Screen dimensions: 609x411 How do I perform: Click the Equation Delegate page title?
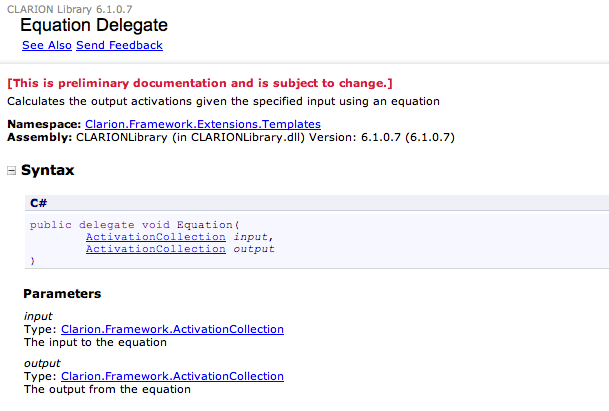[x=94, y=25]
